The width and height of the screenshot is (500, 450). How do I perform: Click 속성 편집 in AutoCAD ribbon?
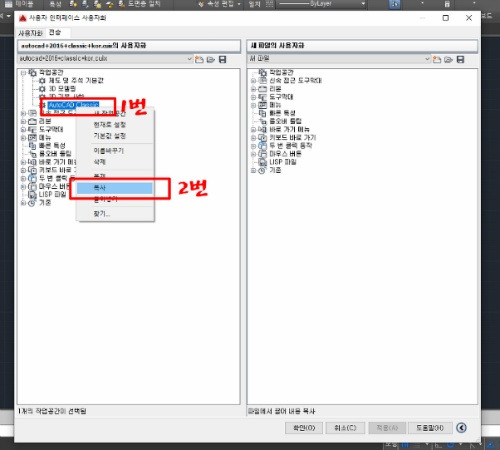pos(219,4)
